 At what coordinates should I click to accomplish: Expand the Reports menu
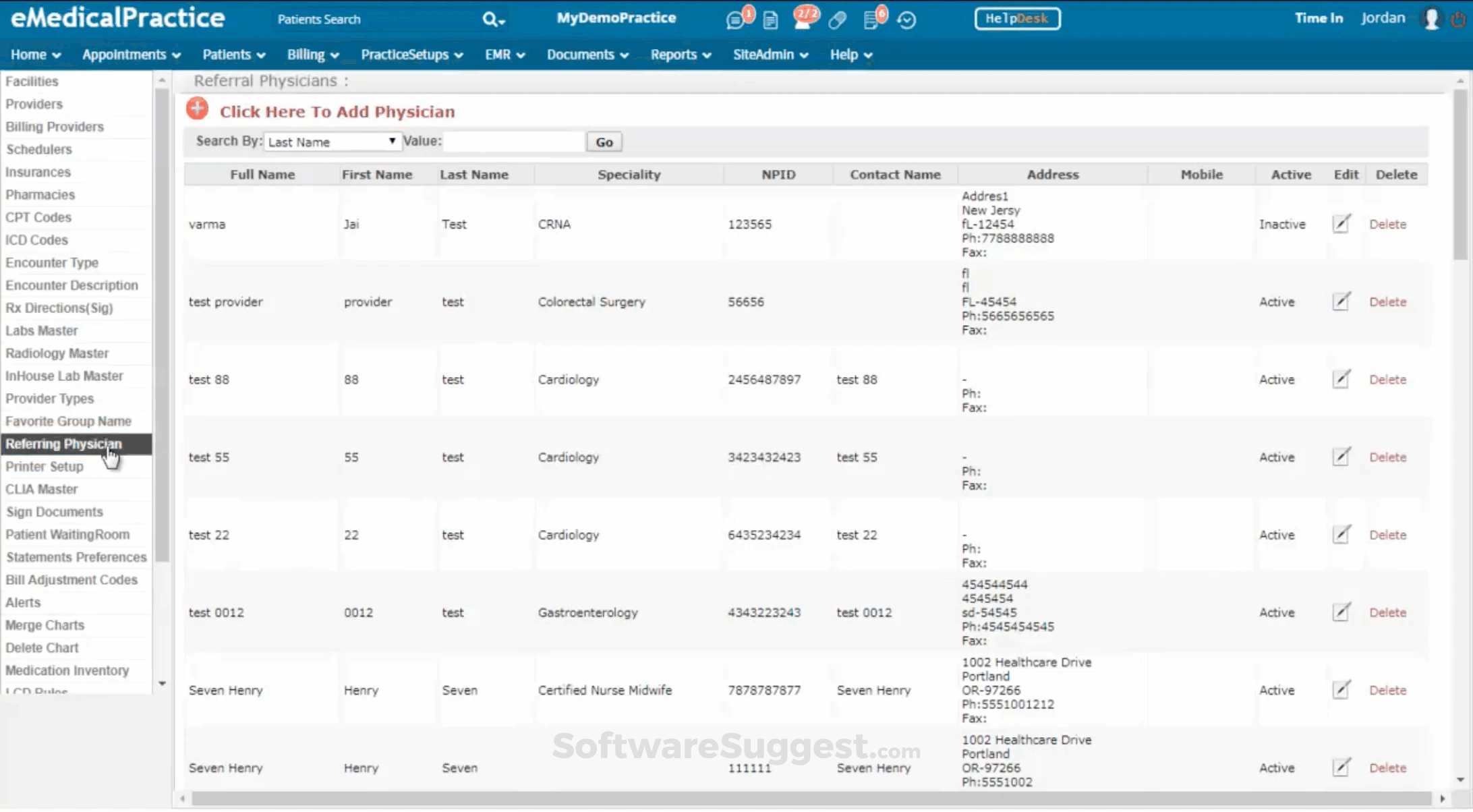680,55
